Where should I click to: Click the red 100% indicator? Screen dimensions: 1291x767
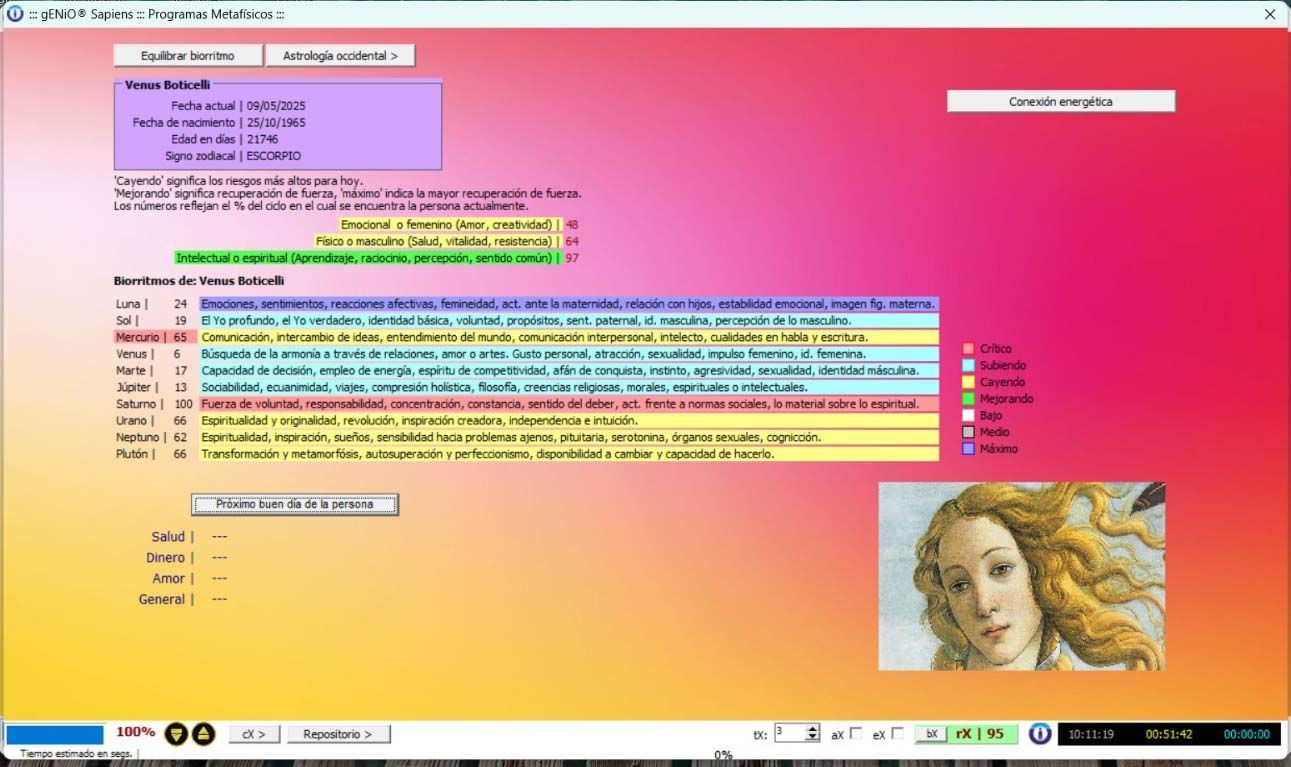(x=135, y=732)
